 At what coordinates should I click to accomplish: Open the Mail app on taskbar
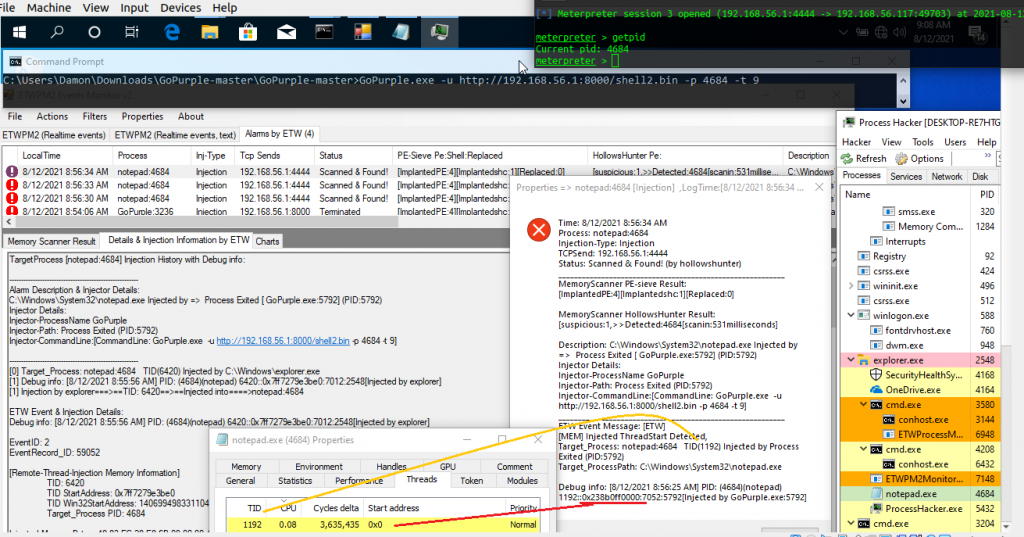[x=286, y=32]
